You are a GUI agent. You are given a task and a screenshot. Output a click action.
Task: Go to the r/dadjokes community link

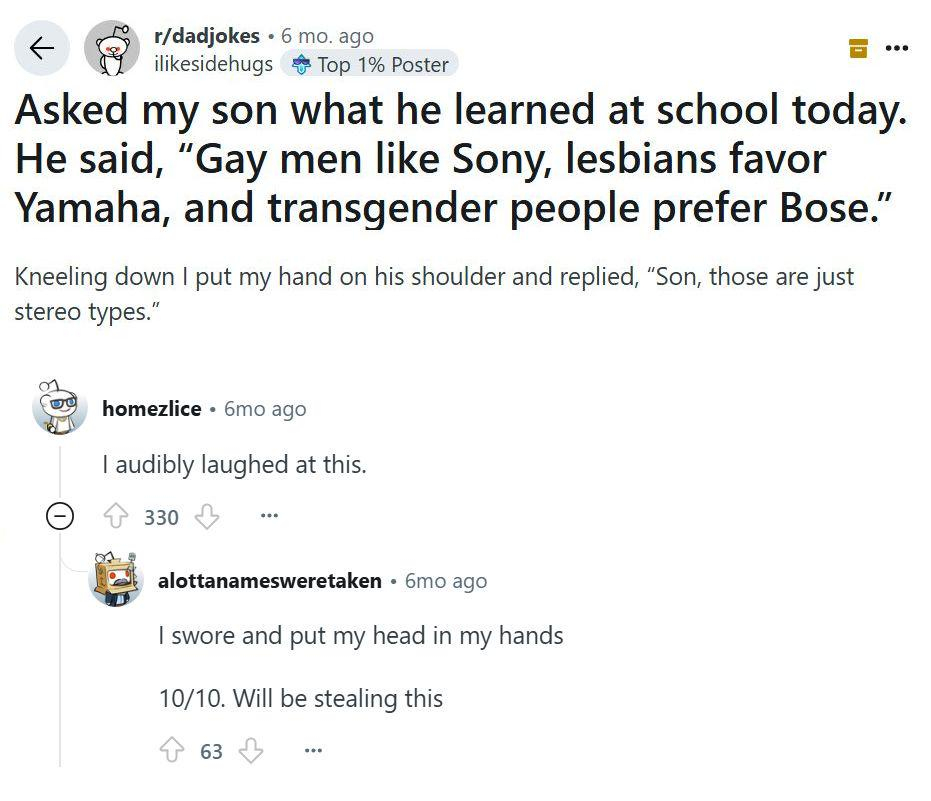point(206,36)
